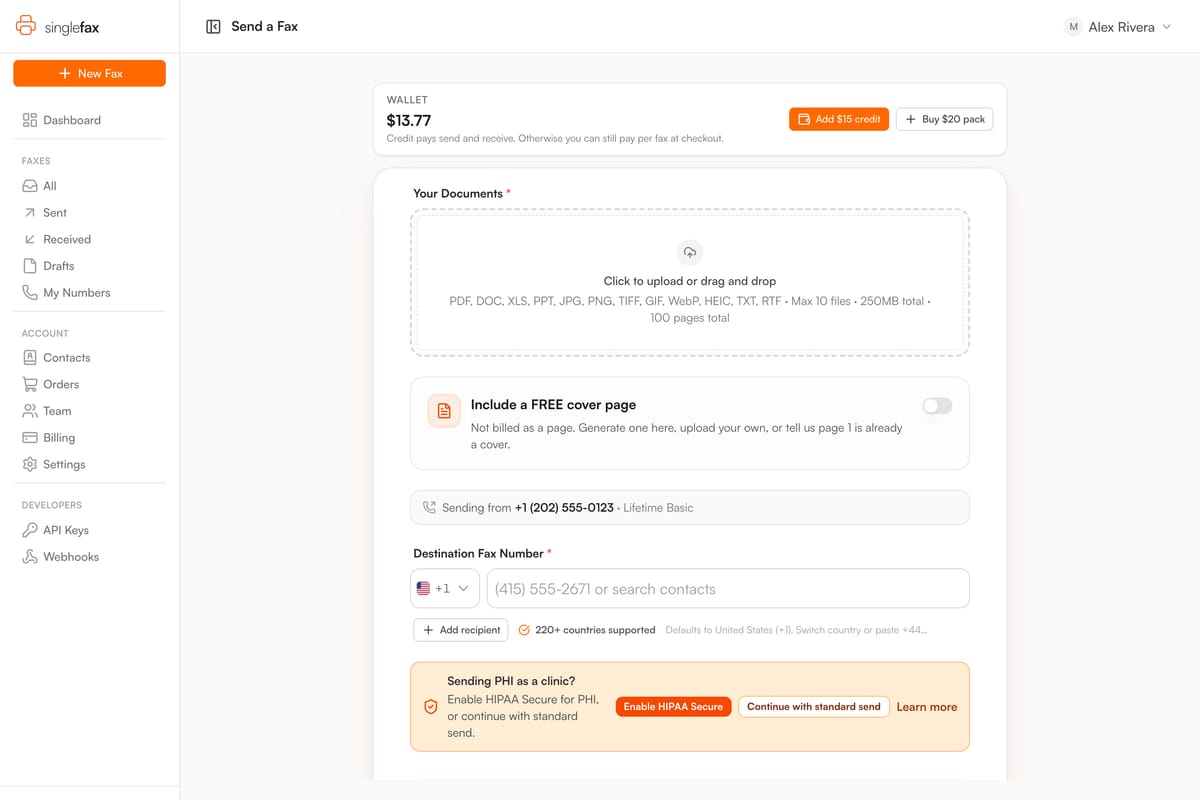This screenshot has height=800, width=1200.
Task: Click the API Keys key icon
Action: pos(30,530)
